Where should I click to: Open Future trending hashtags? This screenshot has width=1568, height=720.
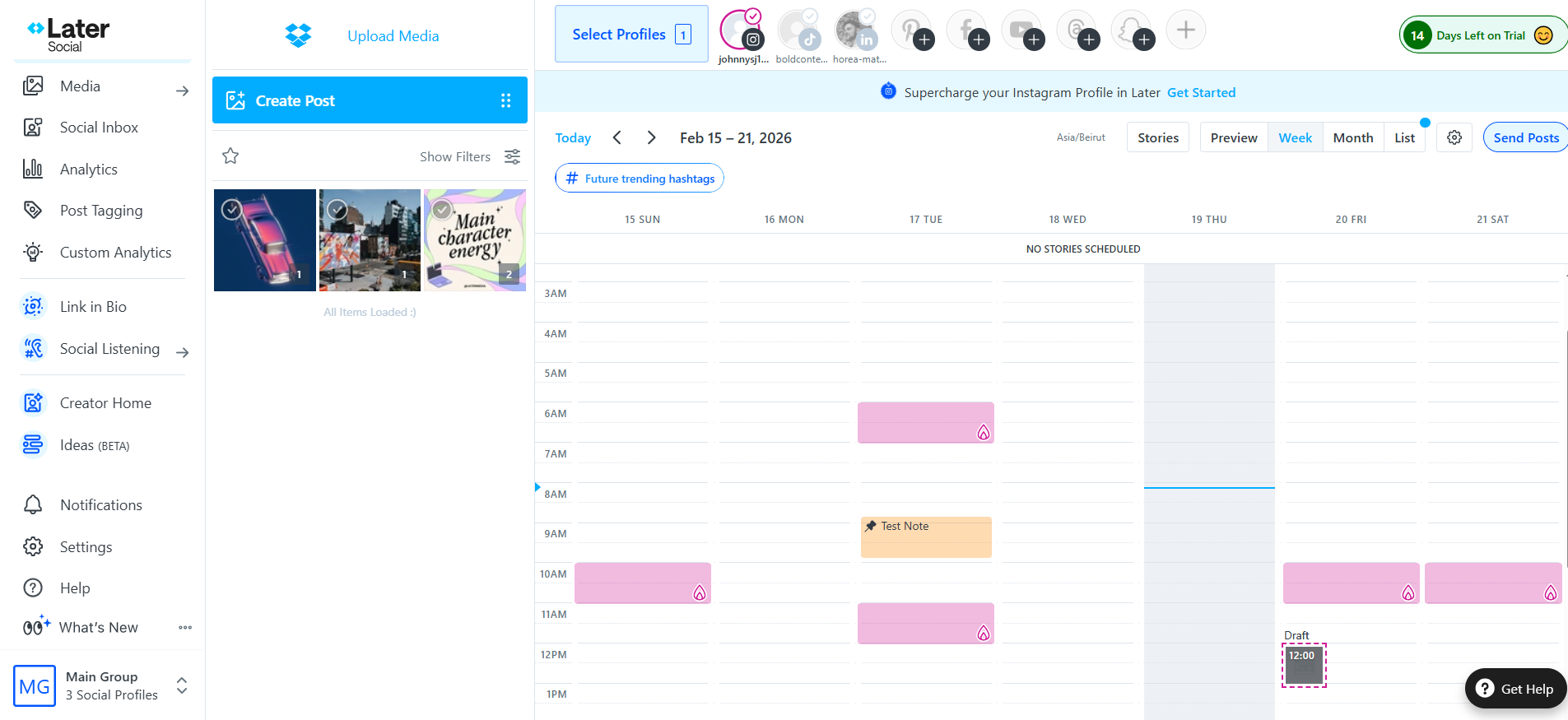click(x=640, y=179)
